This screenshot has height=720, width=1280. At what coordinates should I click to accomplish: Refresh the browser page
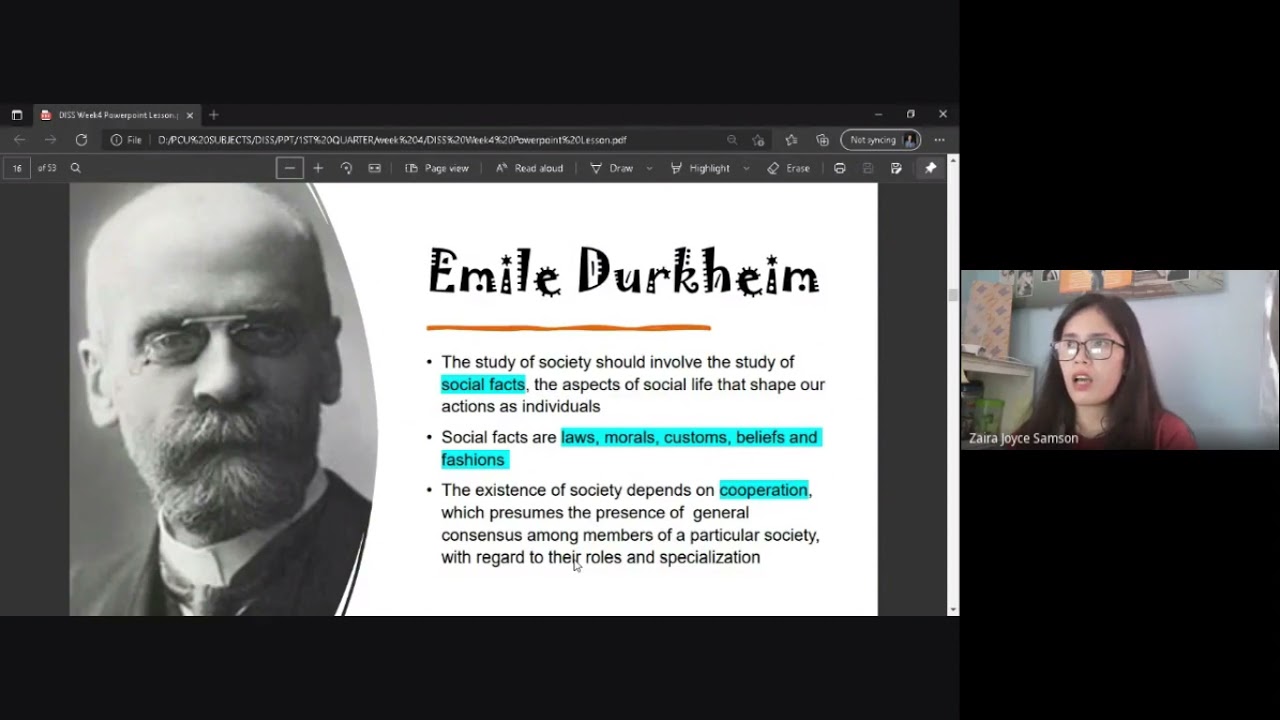point(81,140)
